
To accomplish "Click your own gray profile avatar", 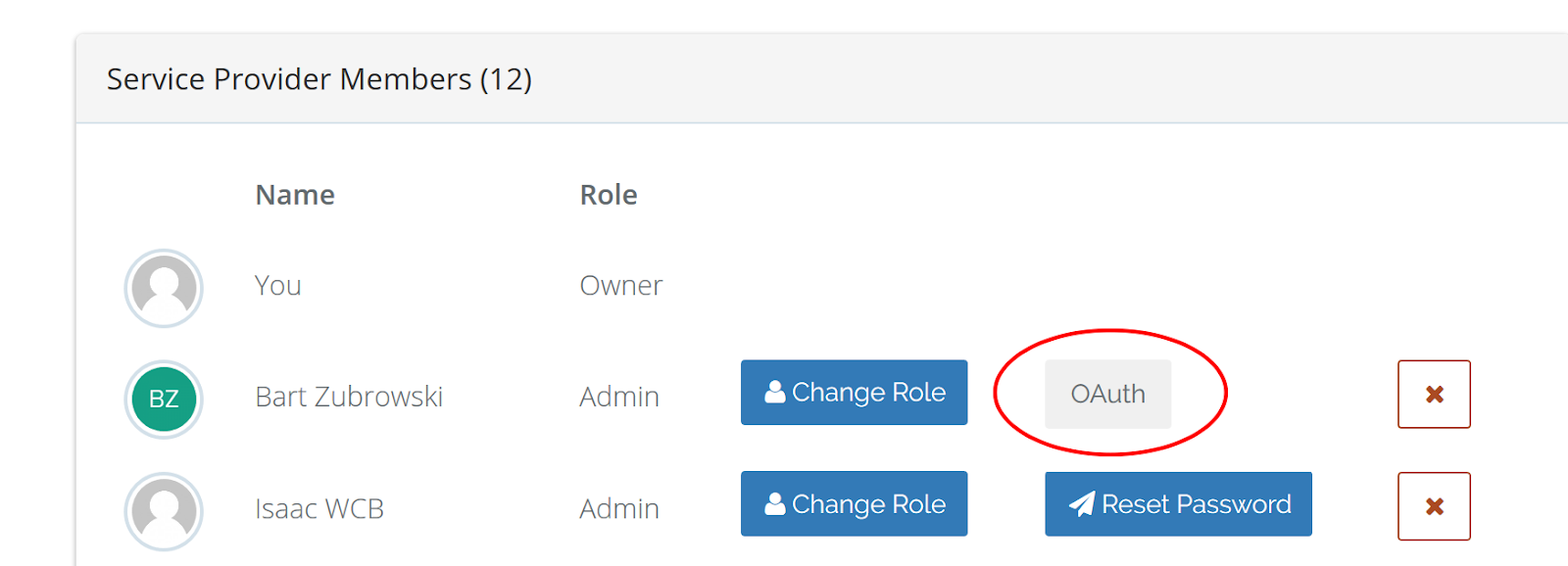I will (x=164, y=288).
